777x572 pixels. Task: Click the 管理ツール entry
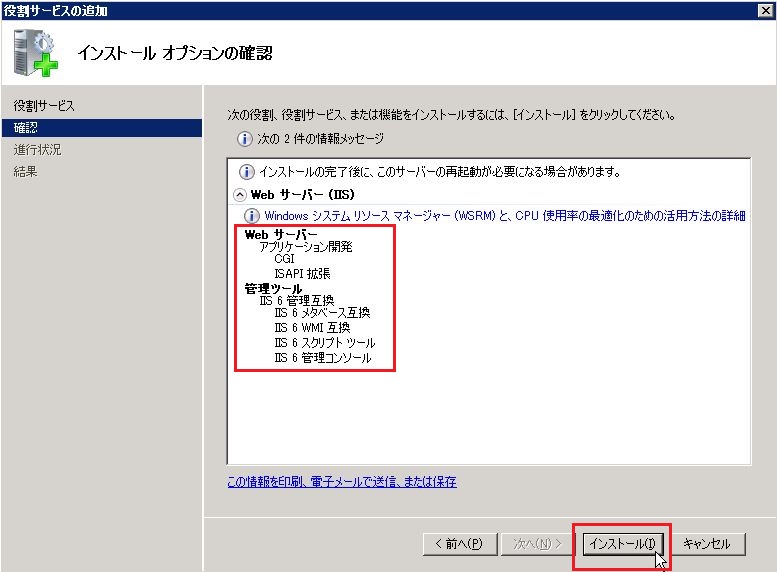pos(273,288)
